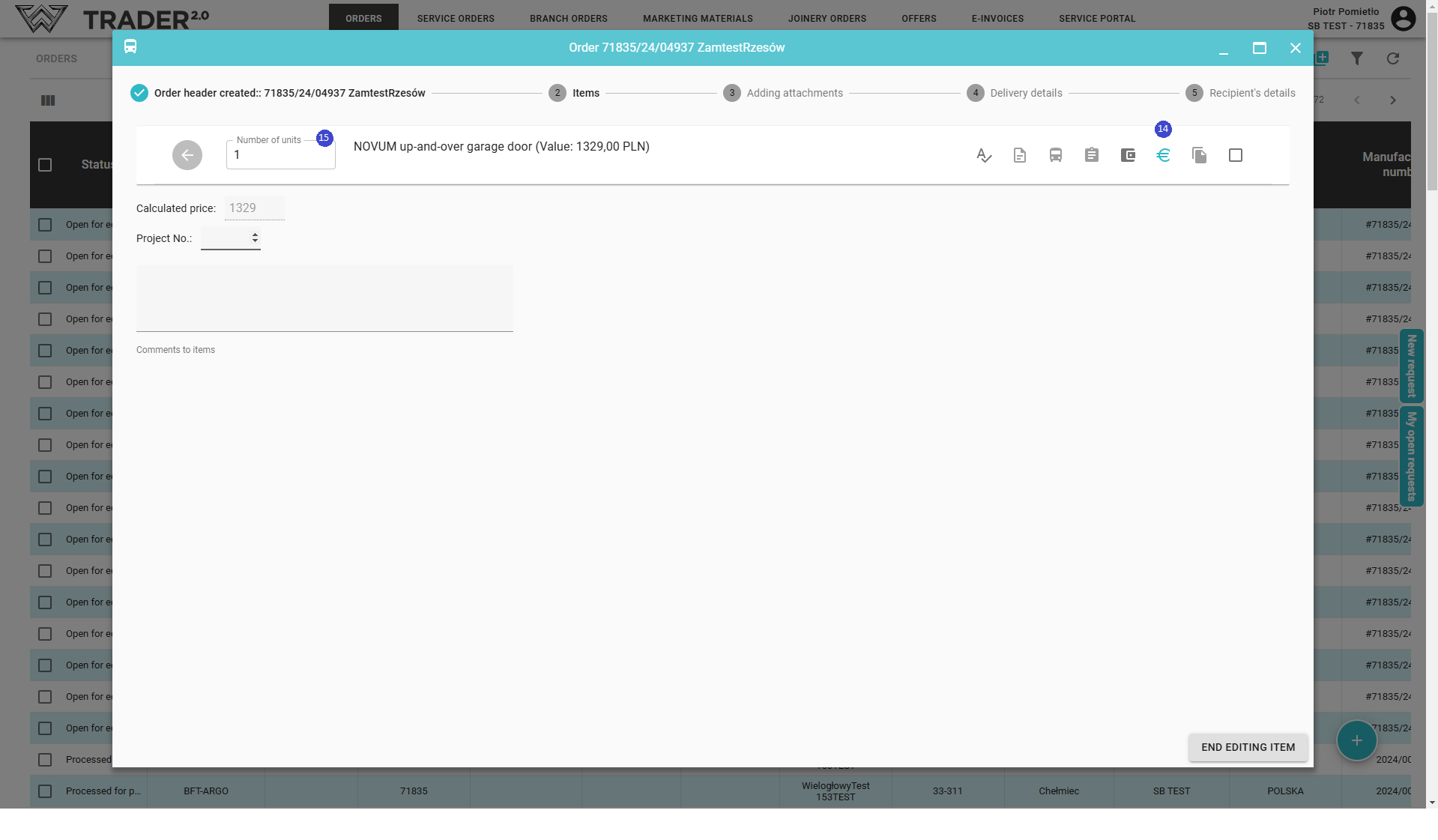Toggle the select-all checkbox in table header
The width and height of the screenshot is (1438, 840).
point(45,165)
